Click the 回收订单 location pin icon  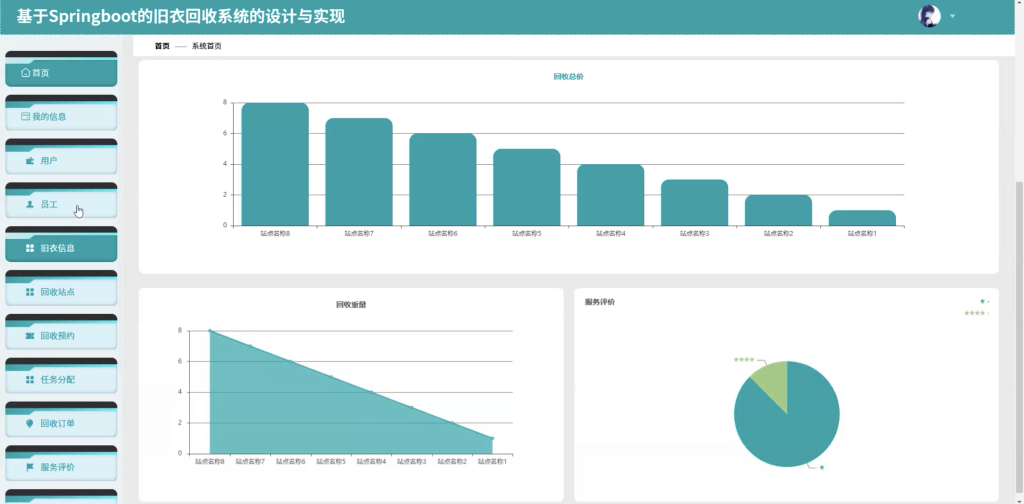tap(29, 423)
